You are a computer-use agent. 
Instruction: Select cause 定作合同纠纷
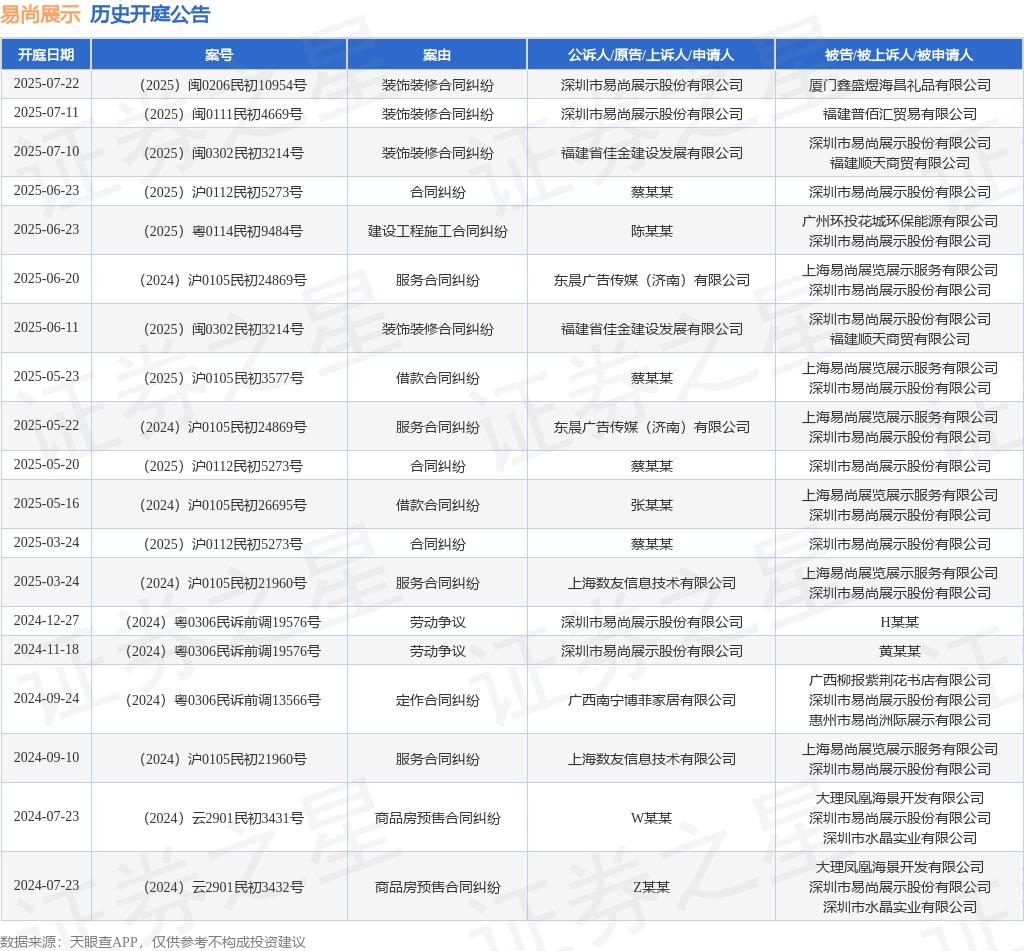[438, 700]
